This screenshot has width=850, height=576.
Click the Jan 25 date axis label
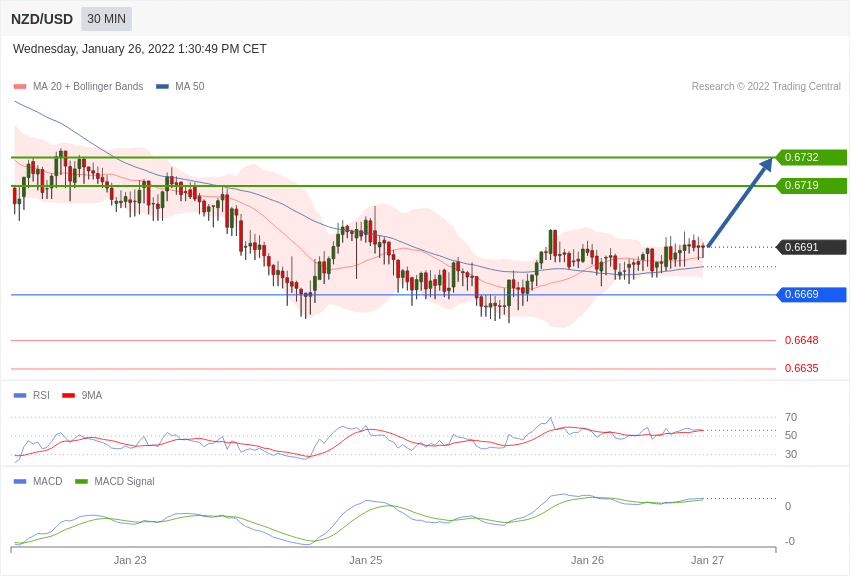pyautogui.click(x=365, y=560)
